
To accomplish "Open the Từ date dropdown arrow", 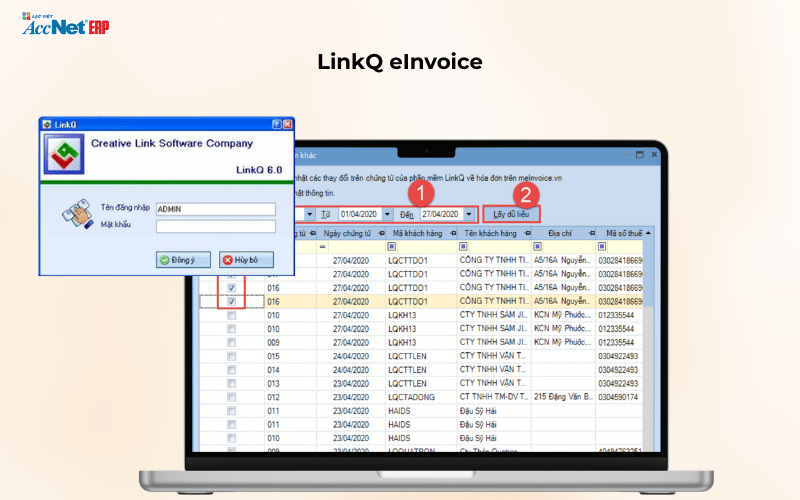I will (387, 214).
